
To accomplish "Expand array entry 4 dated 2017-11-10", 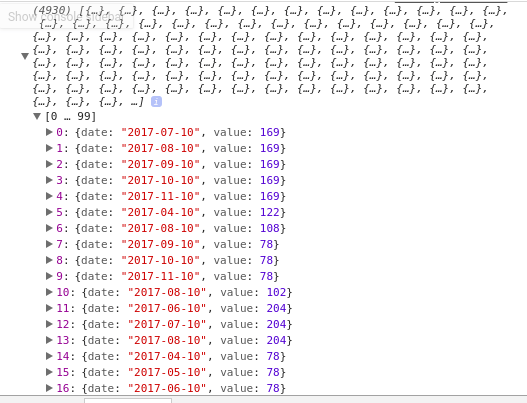I will 49,196.
